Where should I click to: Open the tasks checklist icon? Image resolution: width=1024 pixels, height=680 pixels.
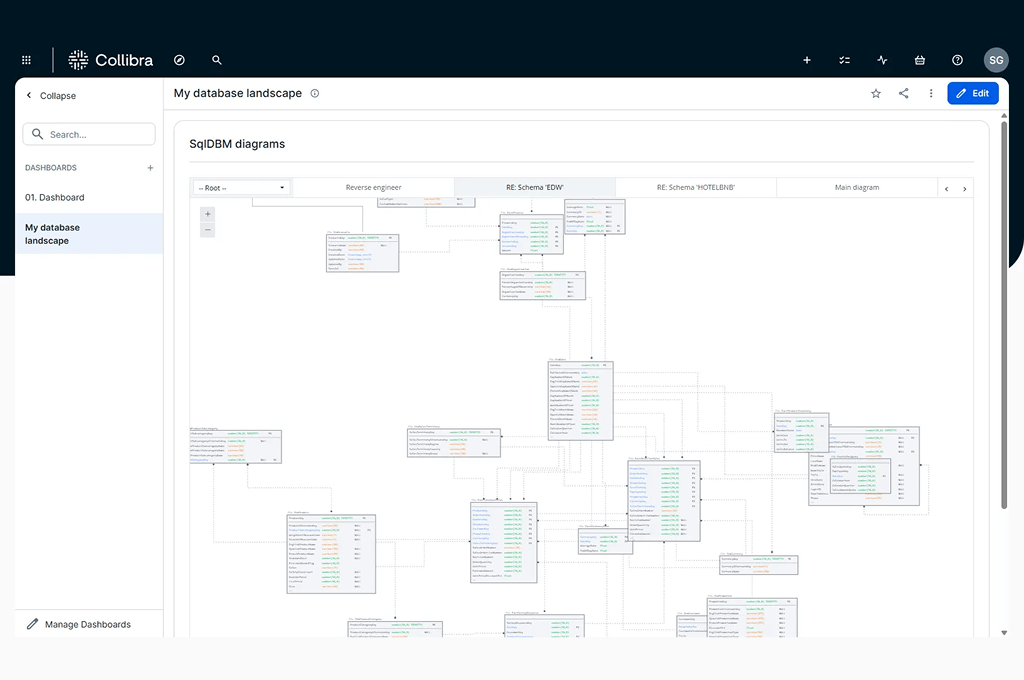[845, 60]
